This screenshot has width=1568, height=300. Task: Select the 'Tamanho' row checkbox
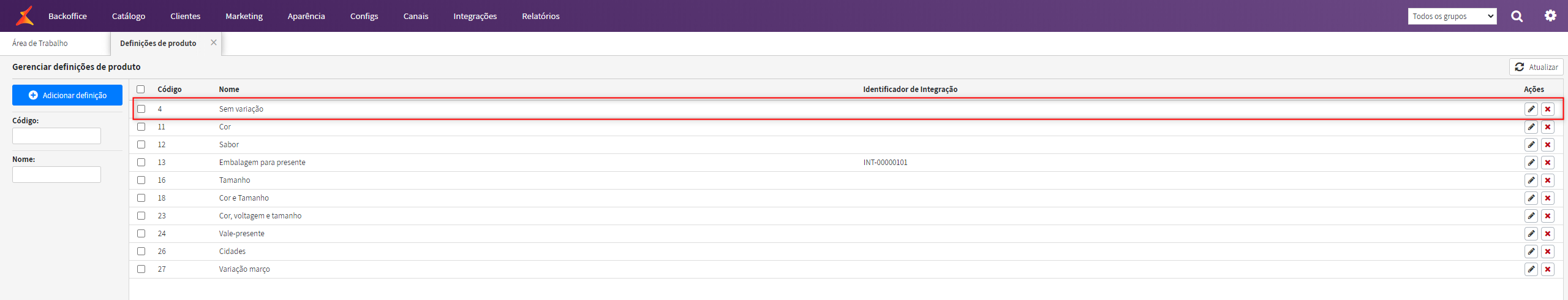click(141, 180)
